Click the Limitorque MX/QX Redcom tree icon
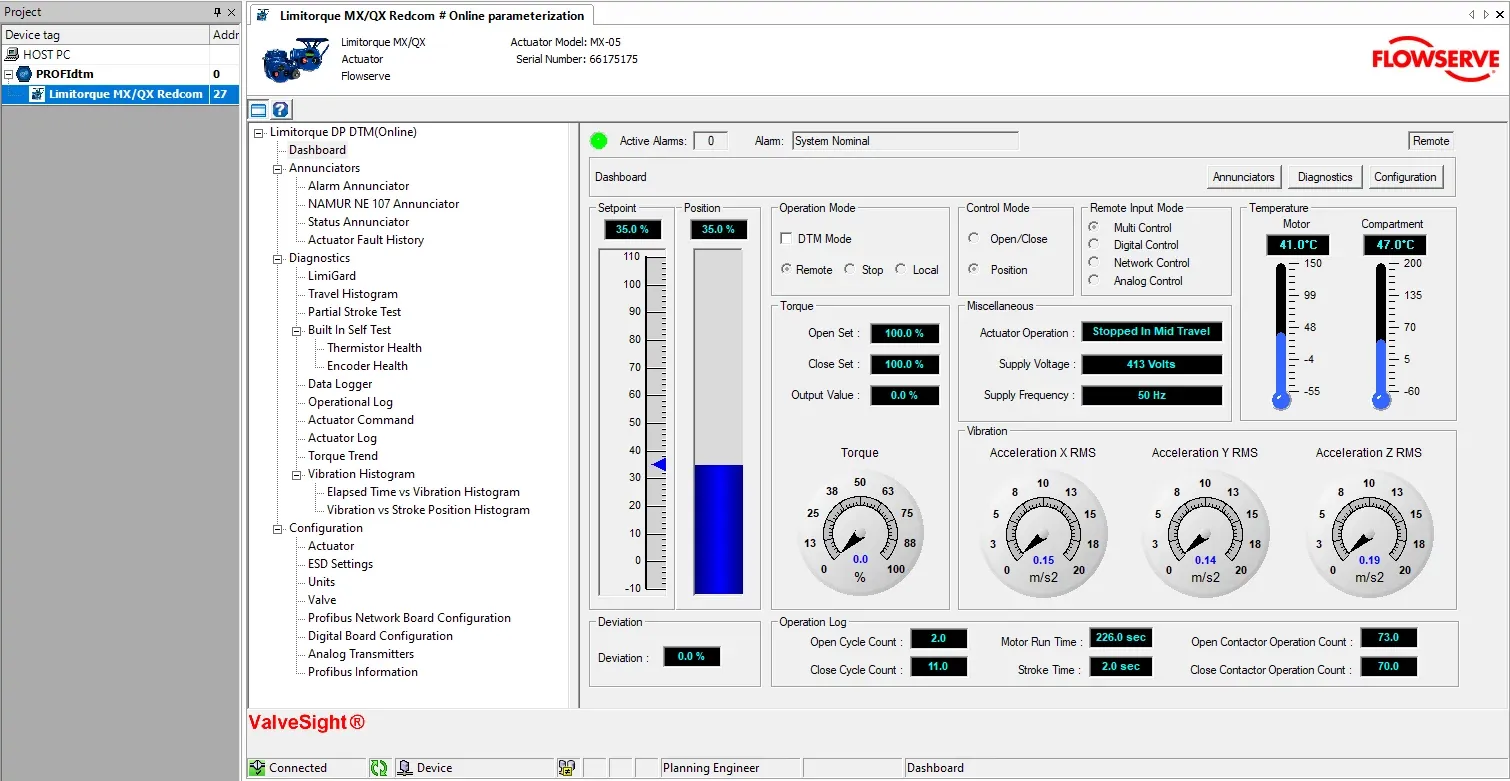 [38, 94]
